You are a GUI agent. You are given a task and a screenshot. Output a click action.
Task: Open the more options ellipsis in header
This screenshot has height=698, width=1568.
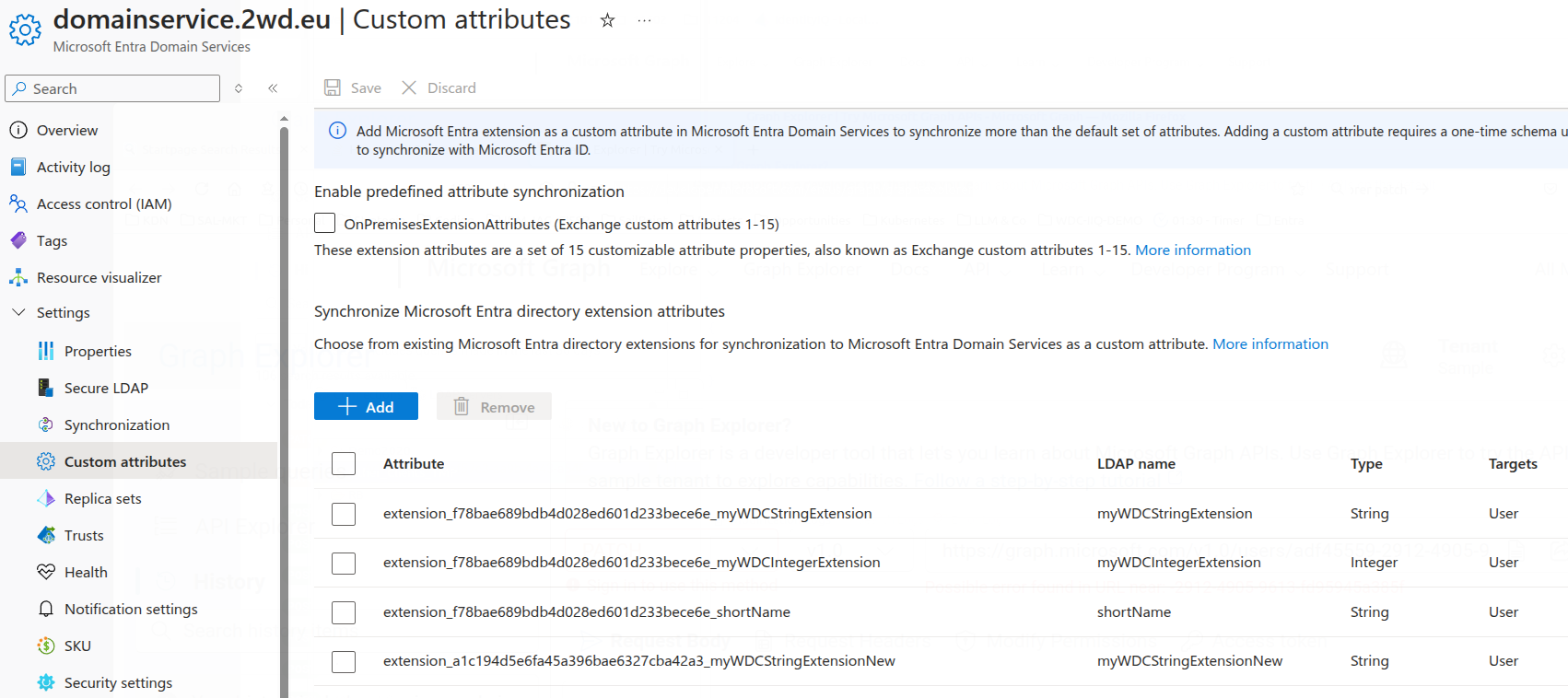click(644, 20)
